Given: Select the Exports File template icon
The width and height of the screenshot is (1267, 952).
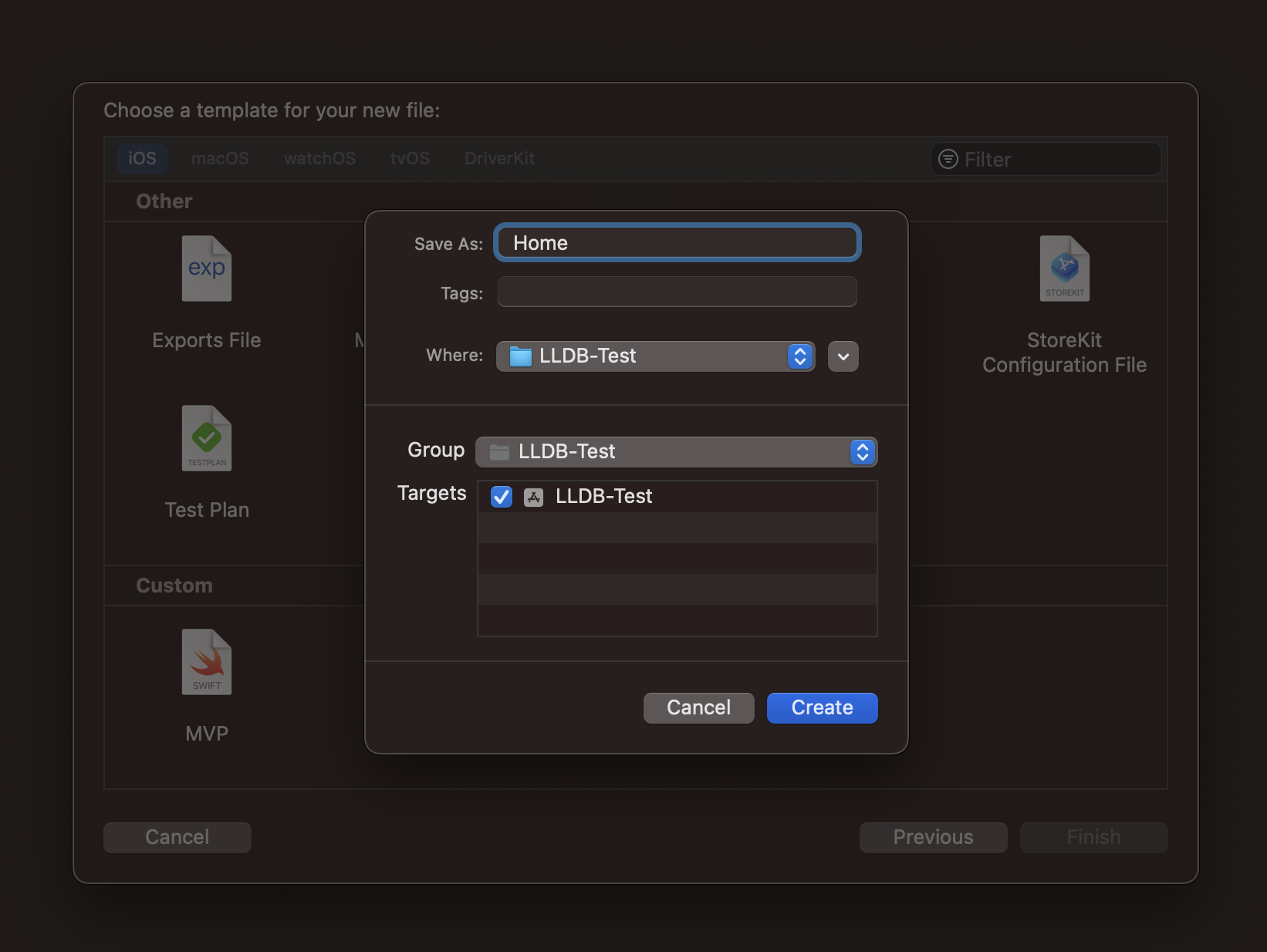Looking at the screenshot, I should pos(206,268).
